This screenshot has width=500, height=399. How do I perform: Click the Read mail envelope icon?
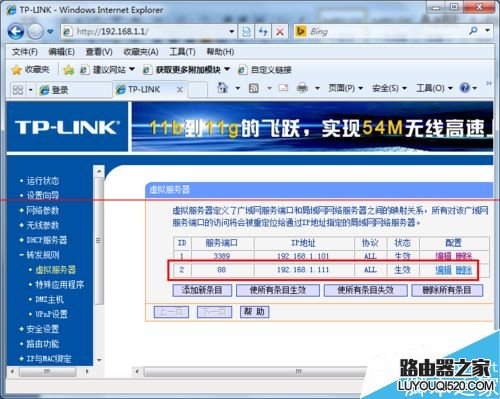(x=283, y=88)
